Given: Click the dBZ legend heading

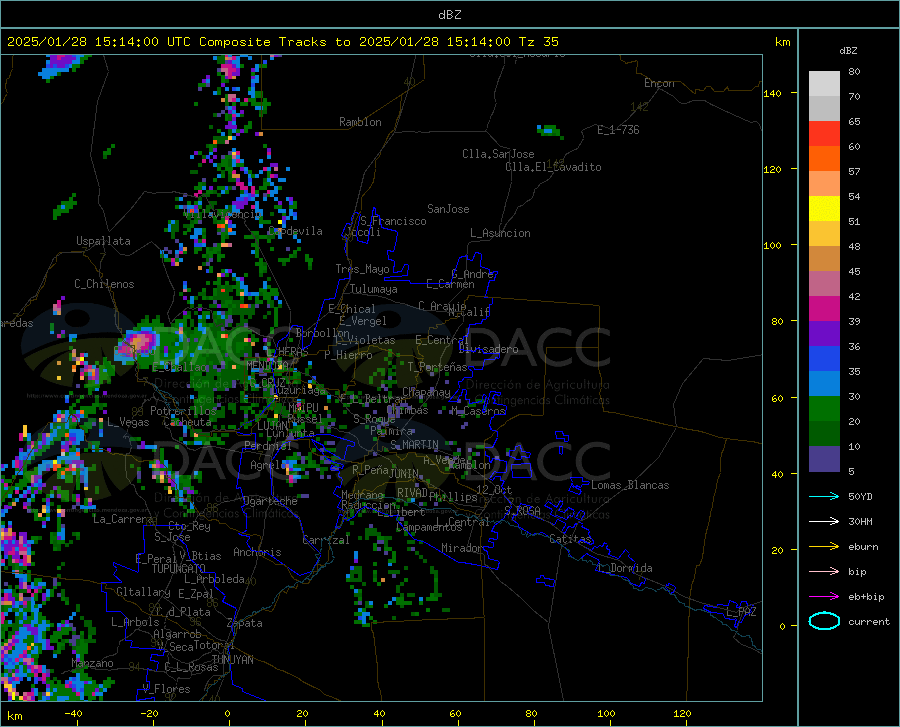Looking at the screenshot, I should tap(848, 50).
